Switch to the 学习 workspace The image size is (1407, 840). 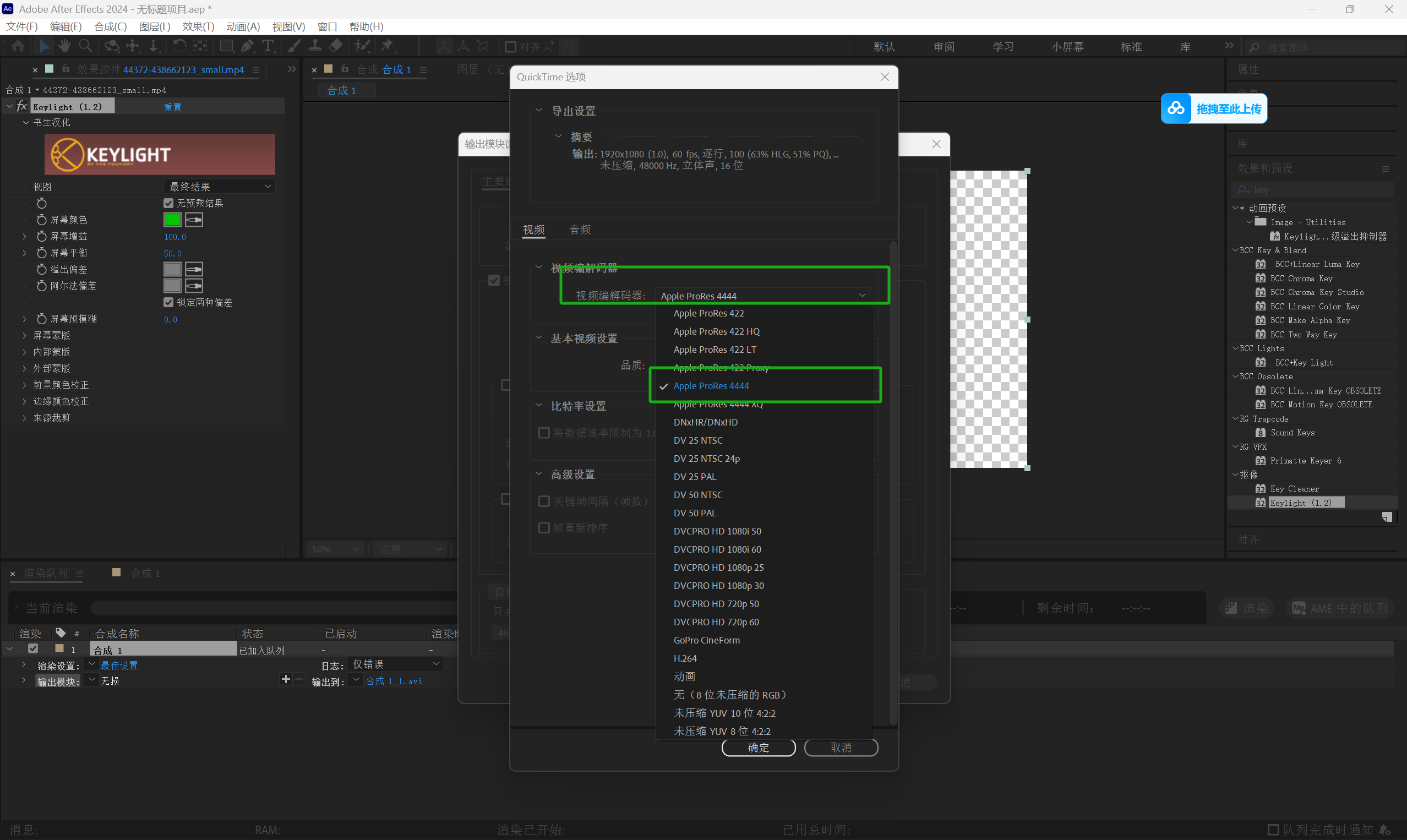(x=1003, y=46)
